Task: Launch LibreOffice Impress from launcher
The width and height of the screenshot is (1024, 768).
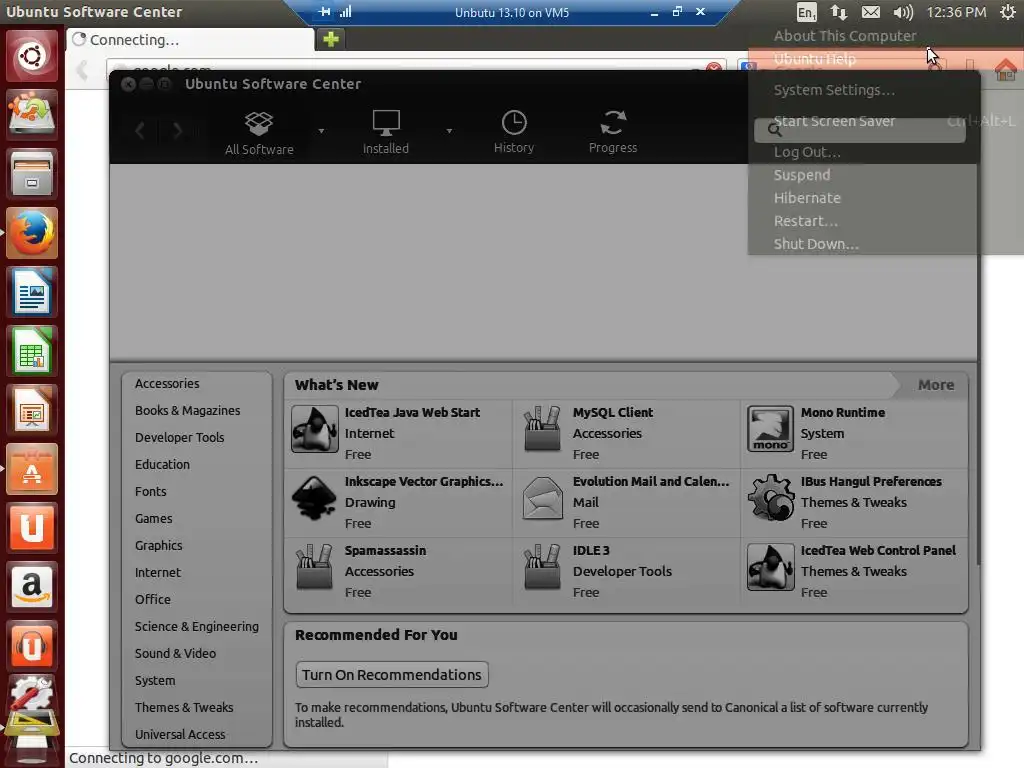Action: coord(32,409)
